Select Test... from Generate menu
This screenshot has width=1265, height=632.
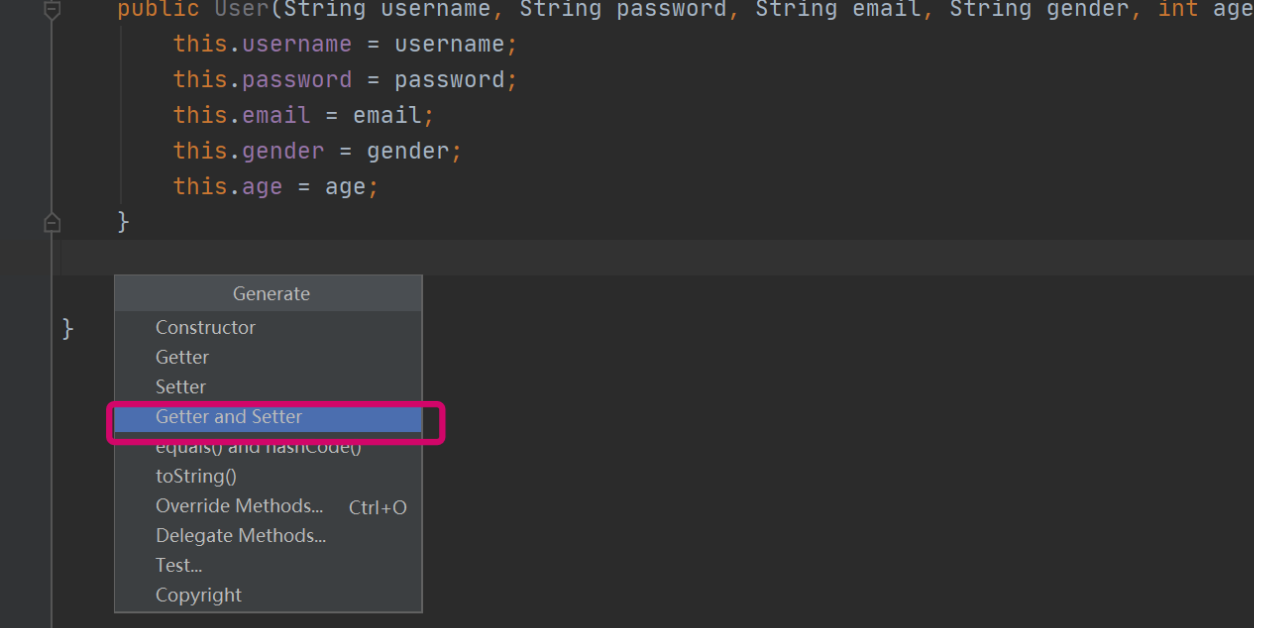click(179, 565)
